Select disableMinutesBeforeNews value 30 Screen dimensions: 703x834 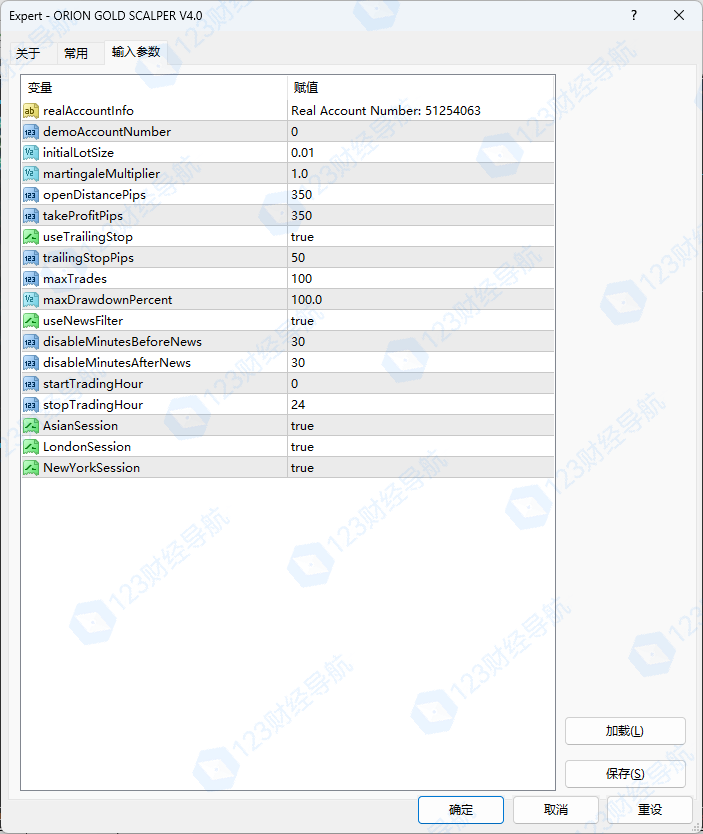(421, 342)
